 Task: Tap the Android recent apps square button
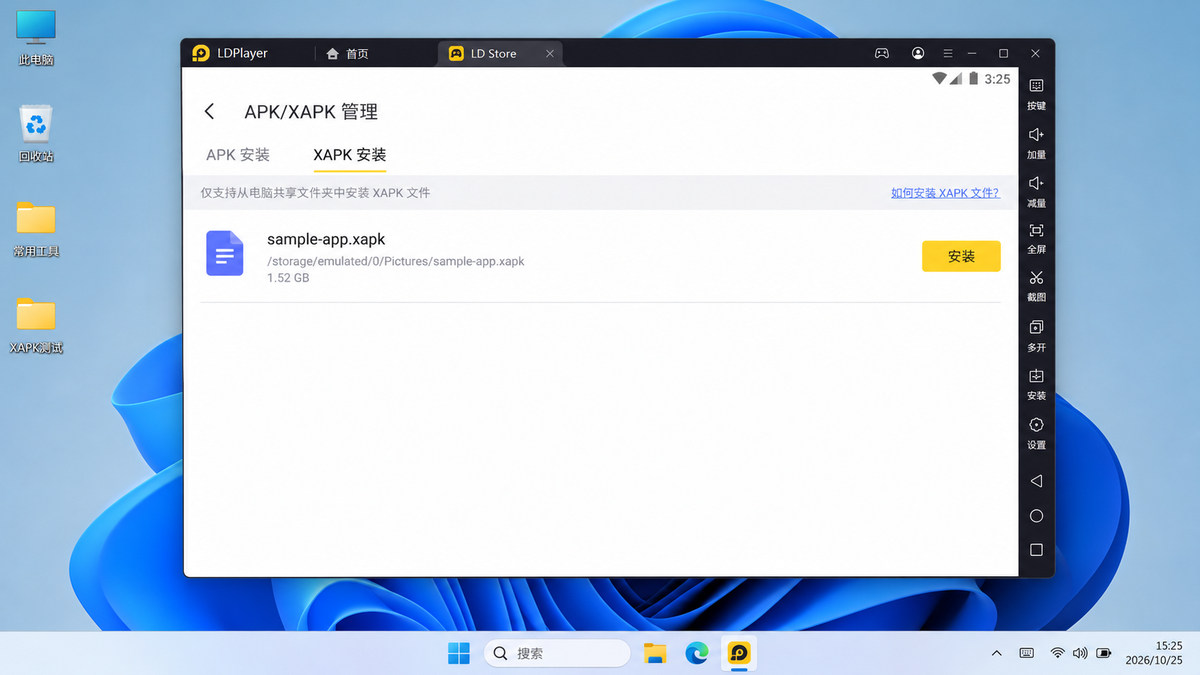point(1036,550)
